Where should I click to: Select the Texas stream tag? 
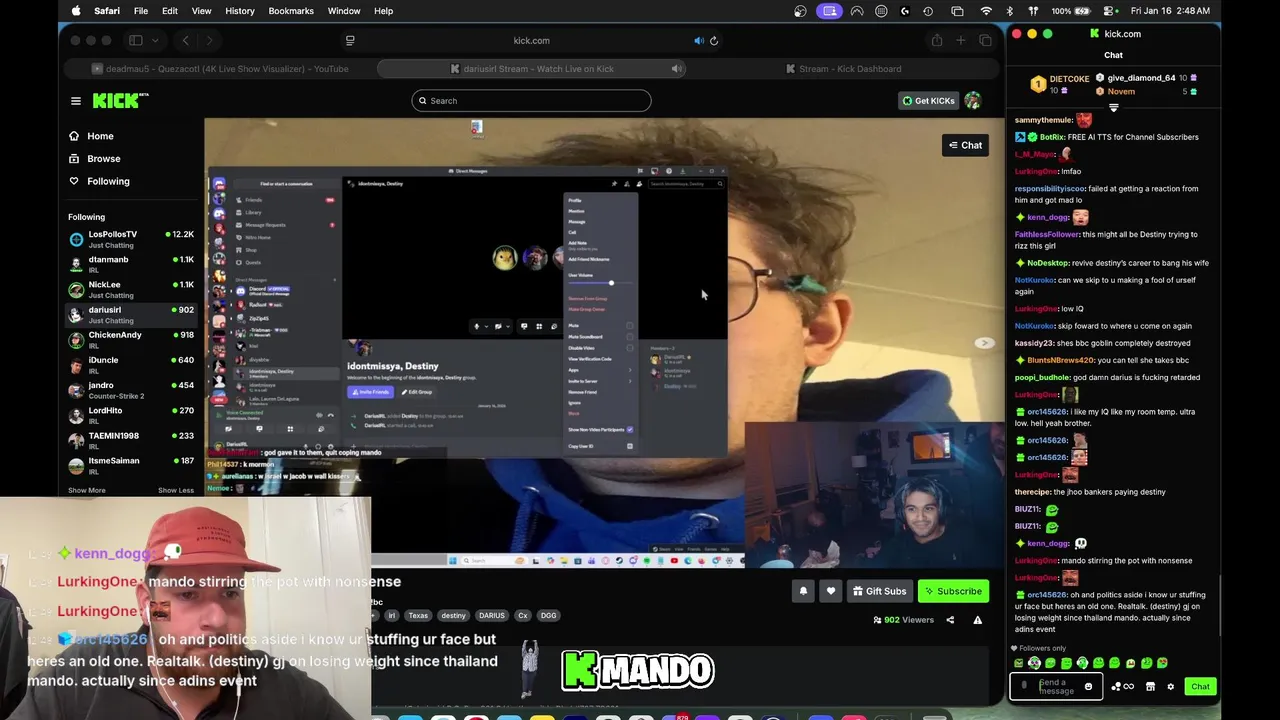click(418, 616)
